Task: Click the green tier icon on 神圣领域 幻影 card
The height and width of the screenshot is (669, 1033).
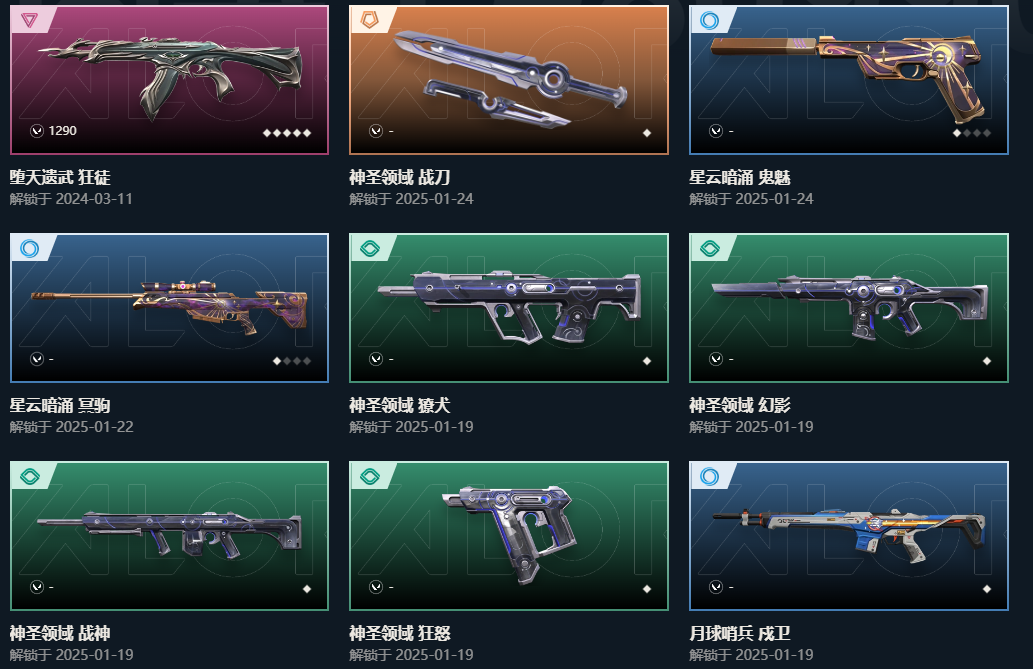Action: pos(710,248)
